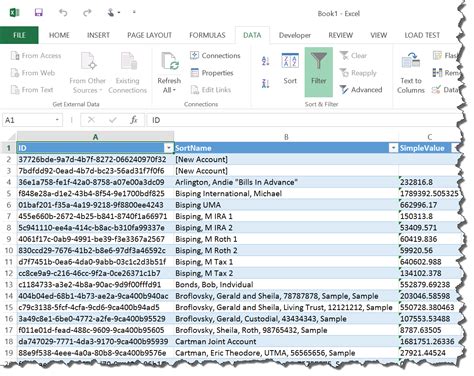Open From Other Sources dropdown
Screen dimensions: 474x376
(x=87, y=73)
